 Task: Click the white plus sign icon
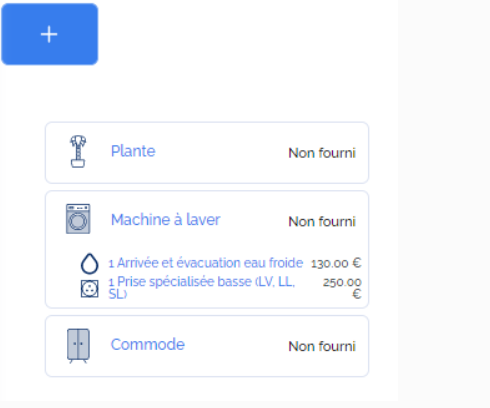pos(49,34)
